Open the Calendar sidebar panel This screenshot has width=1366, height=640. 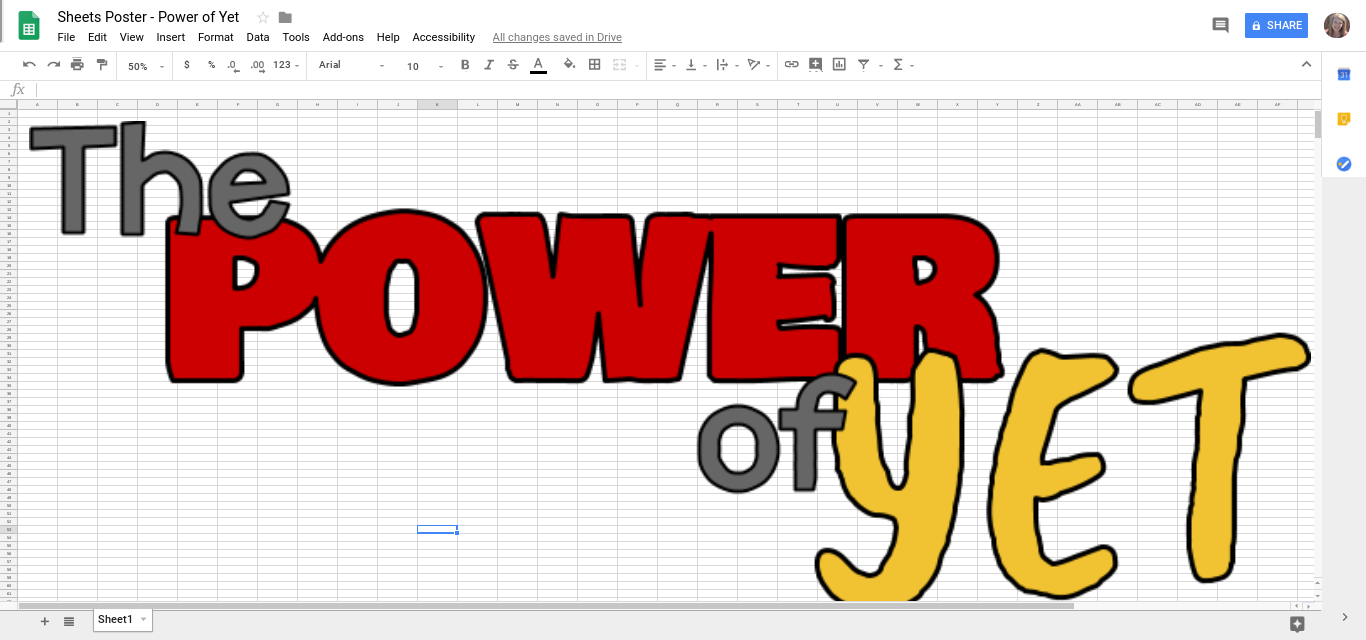1344,74
